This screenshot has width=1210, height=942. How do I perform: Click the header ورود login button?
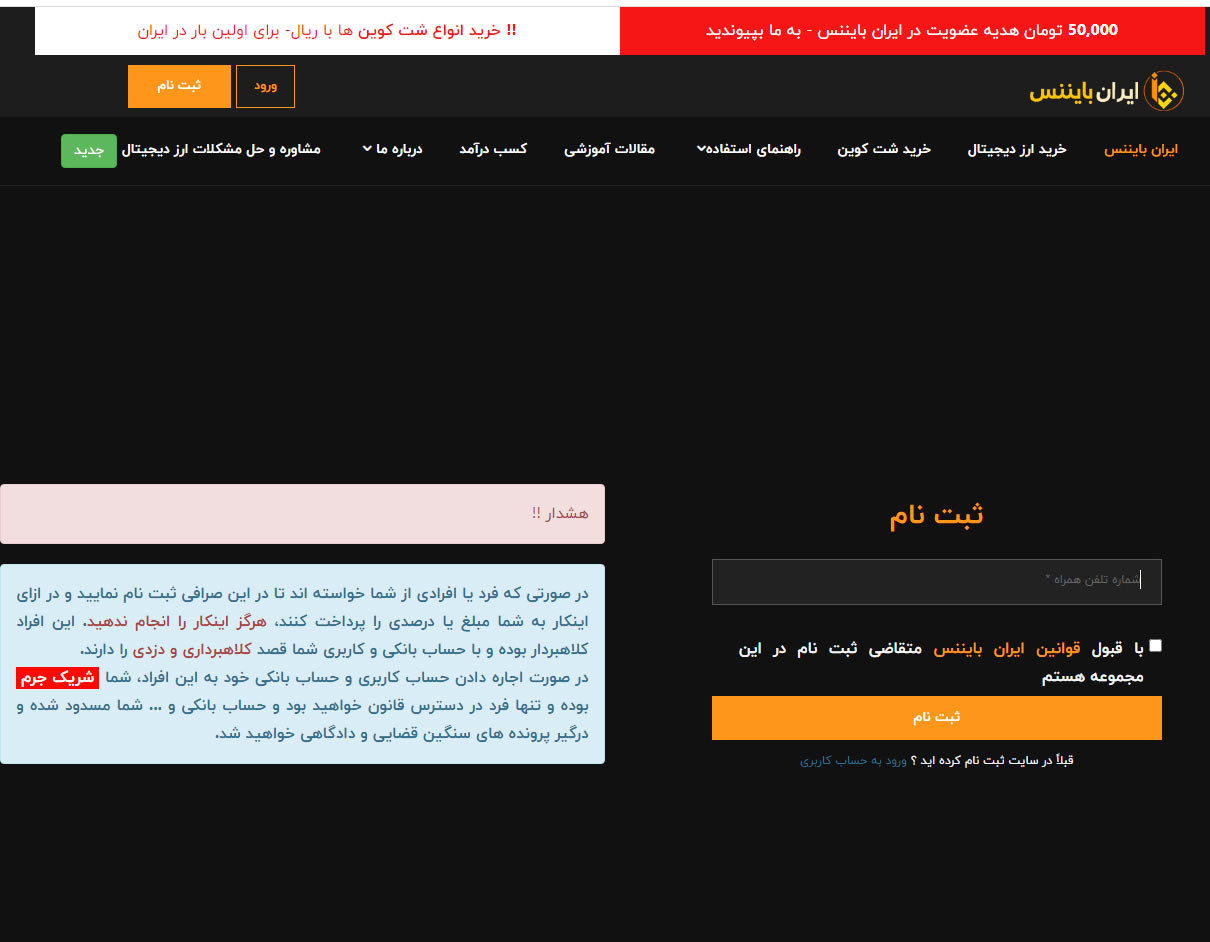point(265,86)
